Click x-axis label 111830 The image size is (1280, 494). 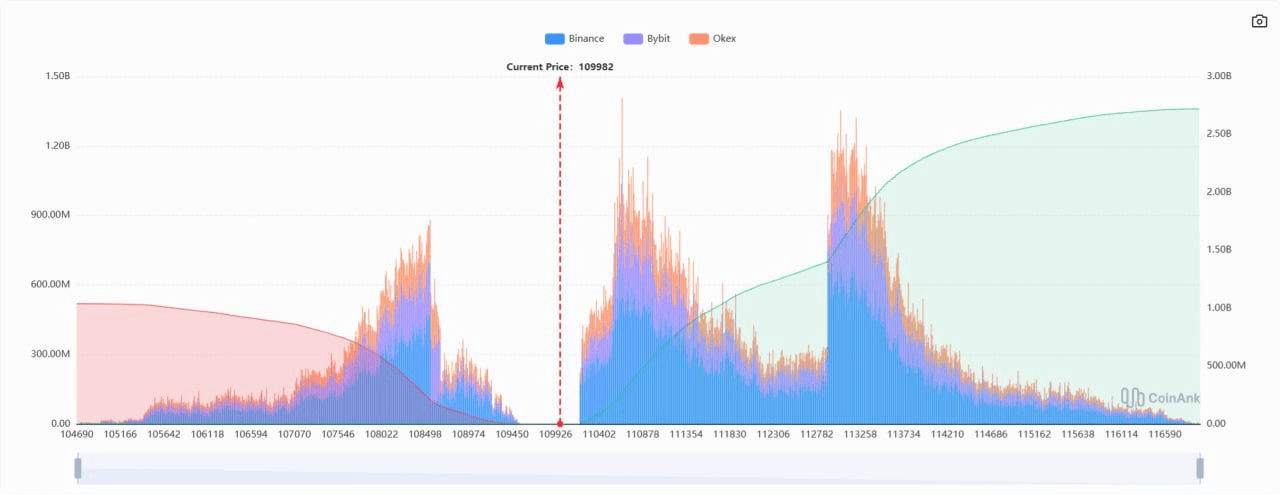point(730,435)
